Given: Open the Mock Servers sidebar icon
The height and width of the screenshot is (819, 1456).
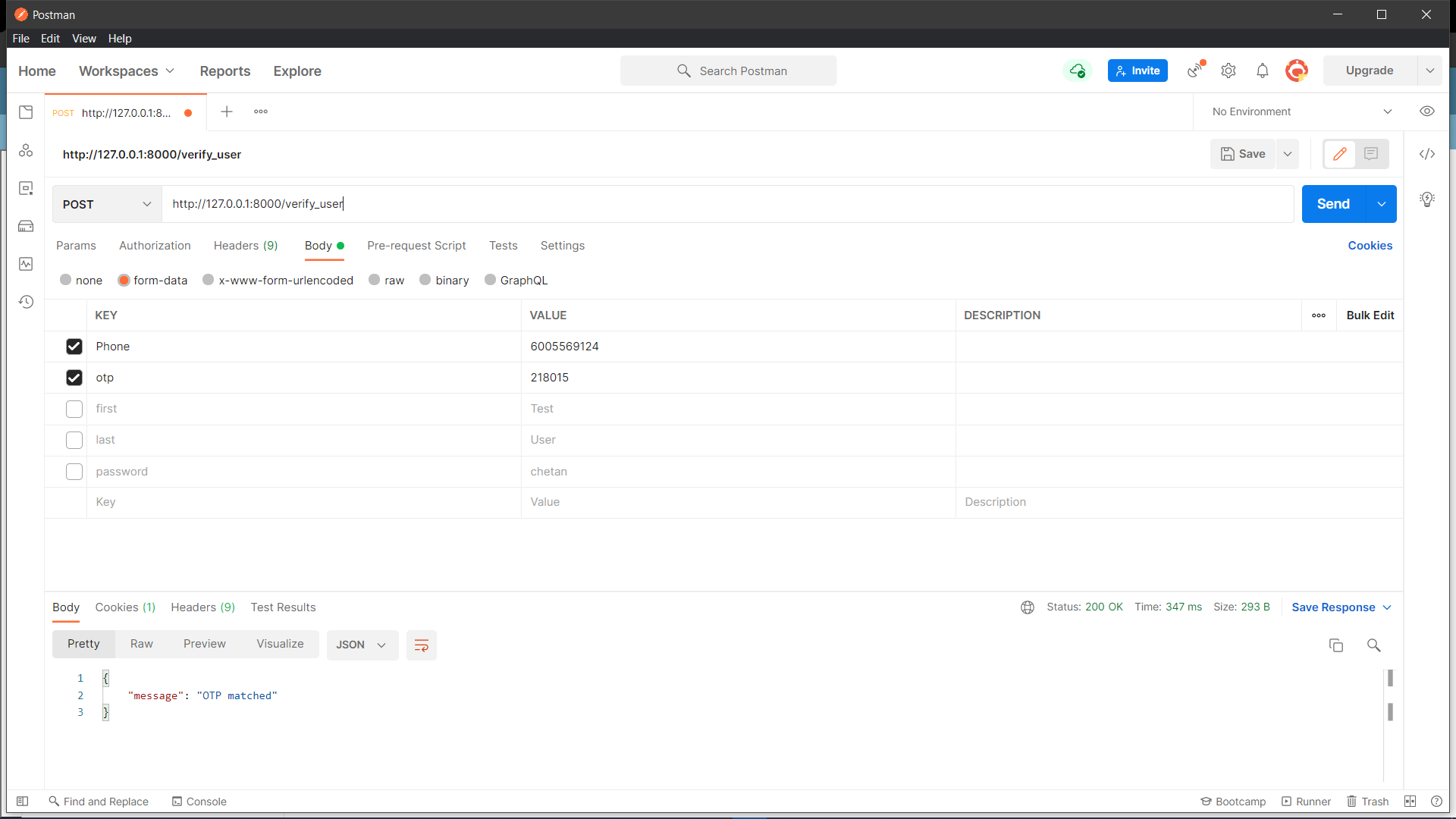Looking at the screenshot, I should point(26,226).
